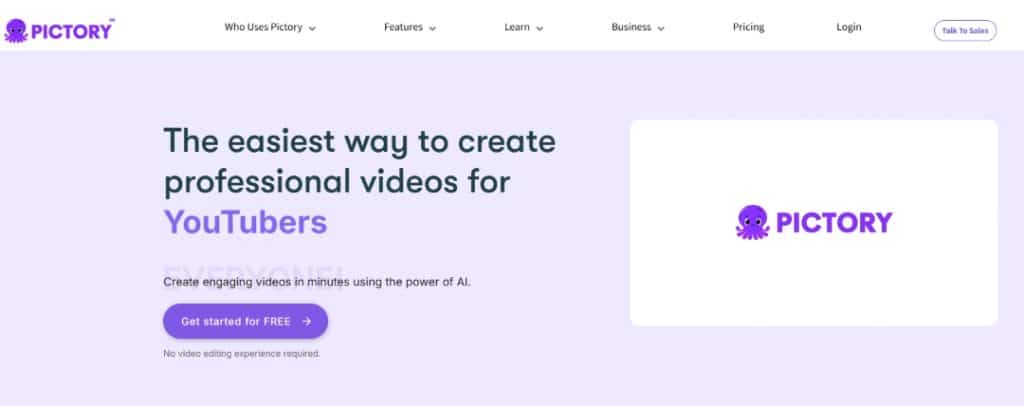The width and height of the screenshot is (1024, 406).
Task: Open the Learn menu
Action: pos(517,28)
